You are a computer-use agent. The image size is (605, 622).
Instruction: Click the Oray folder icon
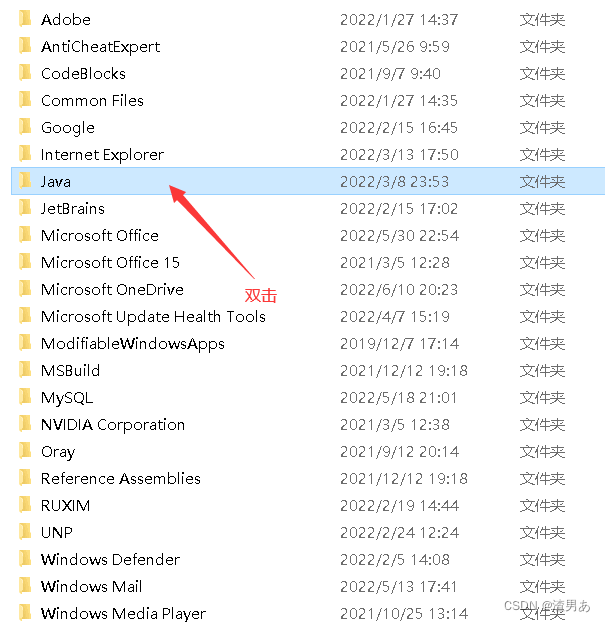[x=25, y=450]
